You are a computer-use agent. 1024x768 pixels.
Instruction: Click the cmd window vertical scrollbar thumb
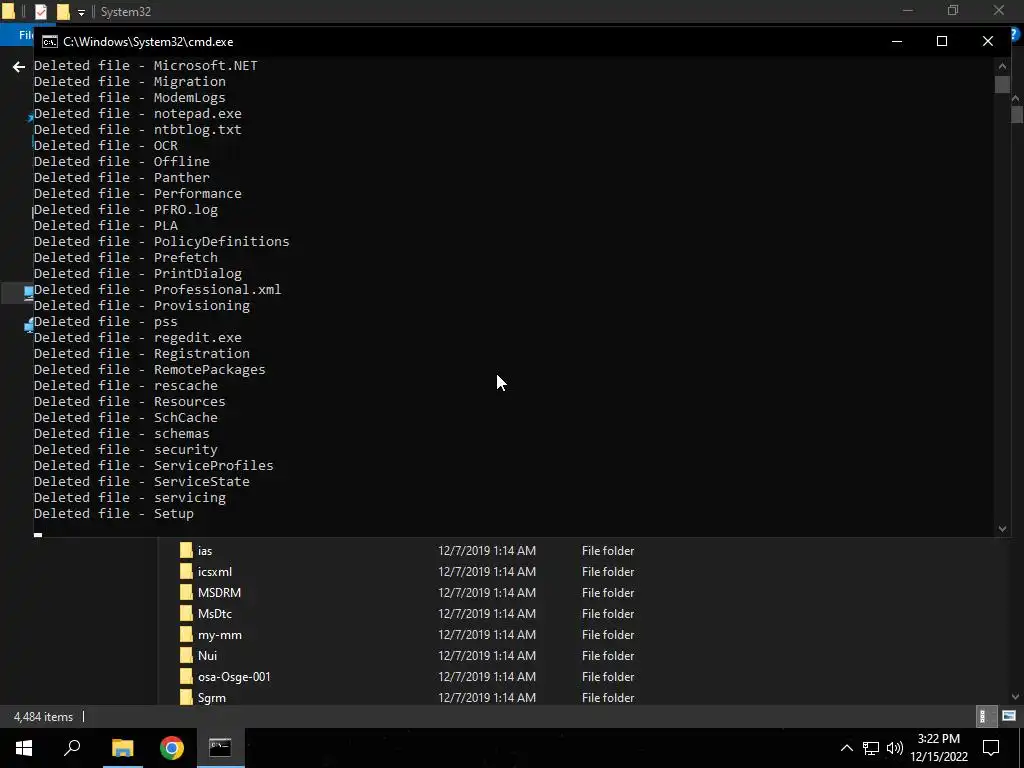pyautogui.click(x=1002, y=84)
